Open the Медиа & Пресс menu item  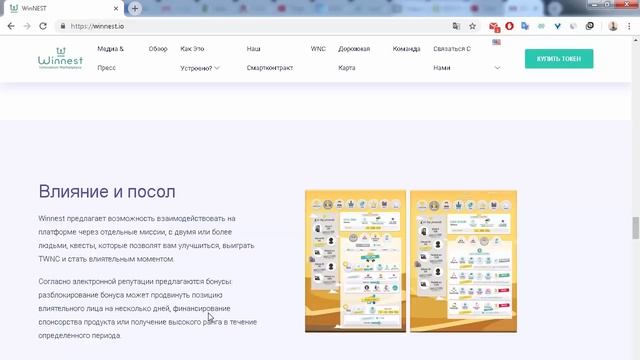[110, 58]
